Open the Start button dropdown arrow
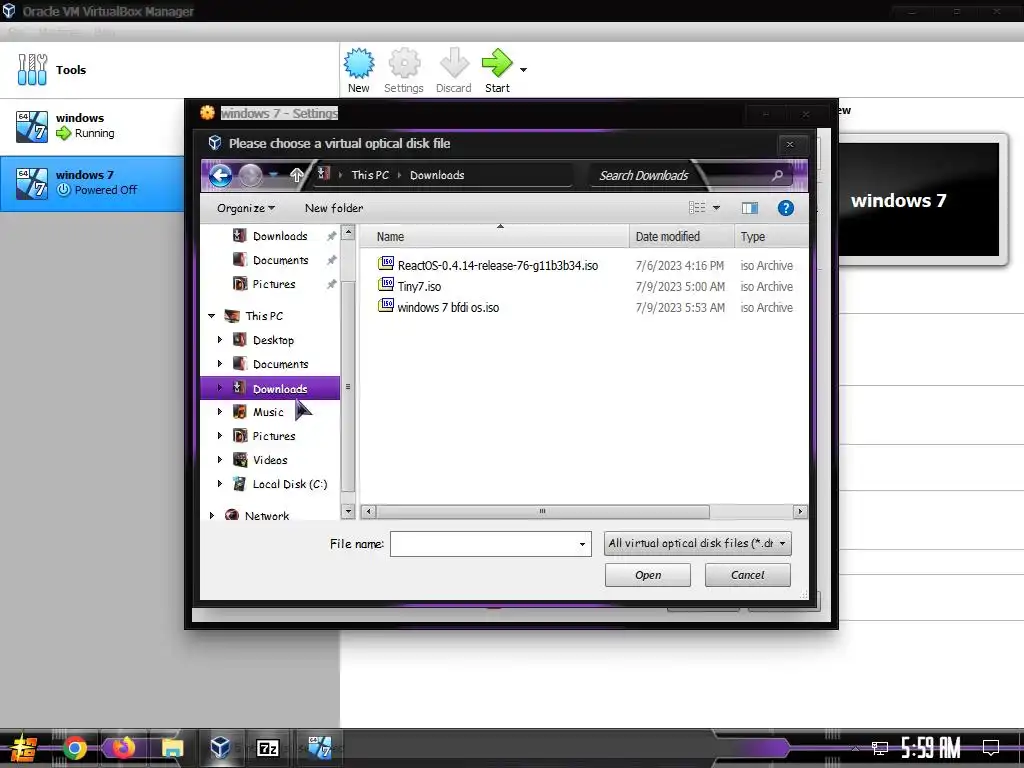 click(x=523, y=70)
